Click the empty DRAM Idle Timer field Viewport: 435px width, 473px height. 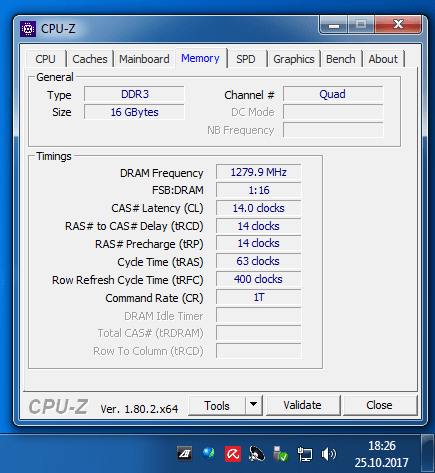tap(258, 315)
